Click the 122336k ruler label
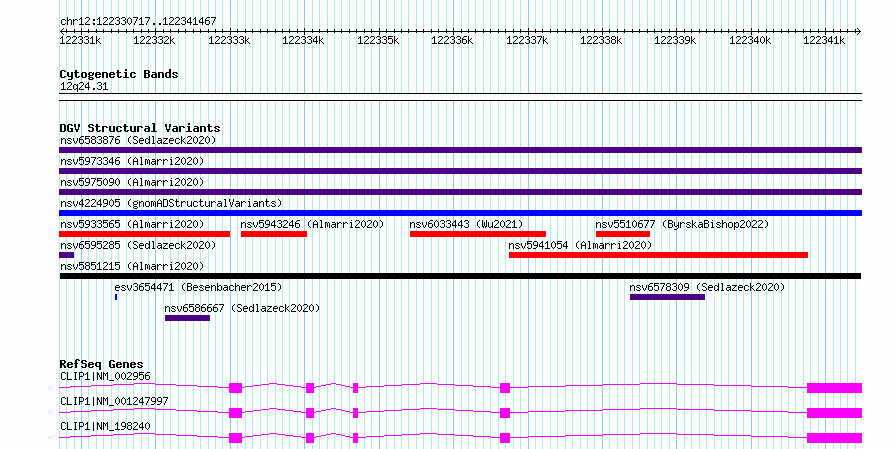This screenshot has height=449, width=890. pos(452,40)
